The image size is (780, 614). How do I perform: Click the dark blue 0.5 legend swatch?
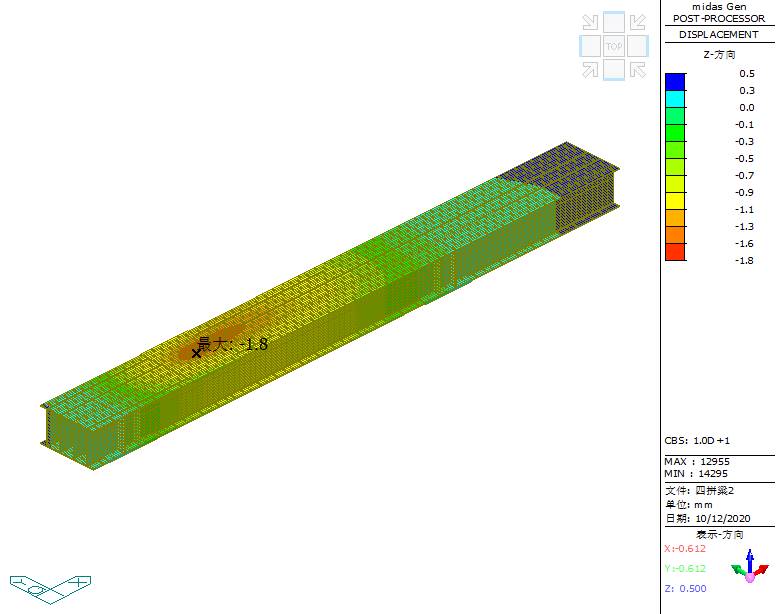675,82
